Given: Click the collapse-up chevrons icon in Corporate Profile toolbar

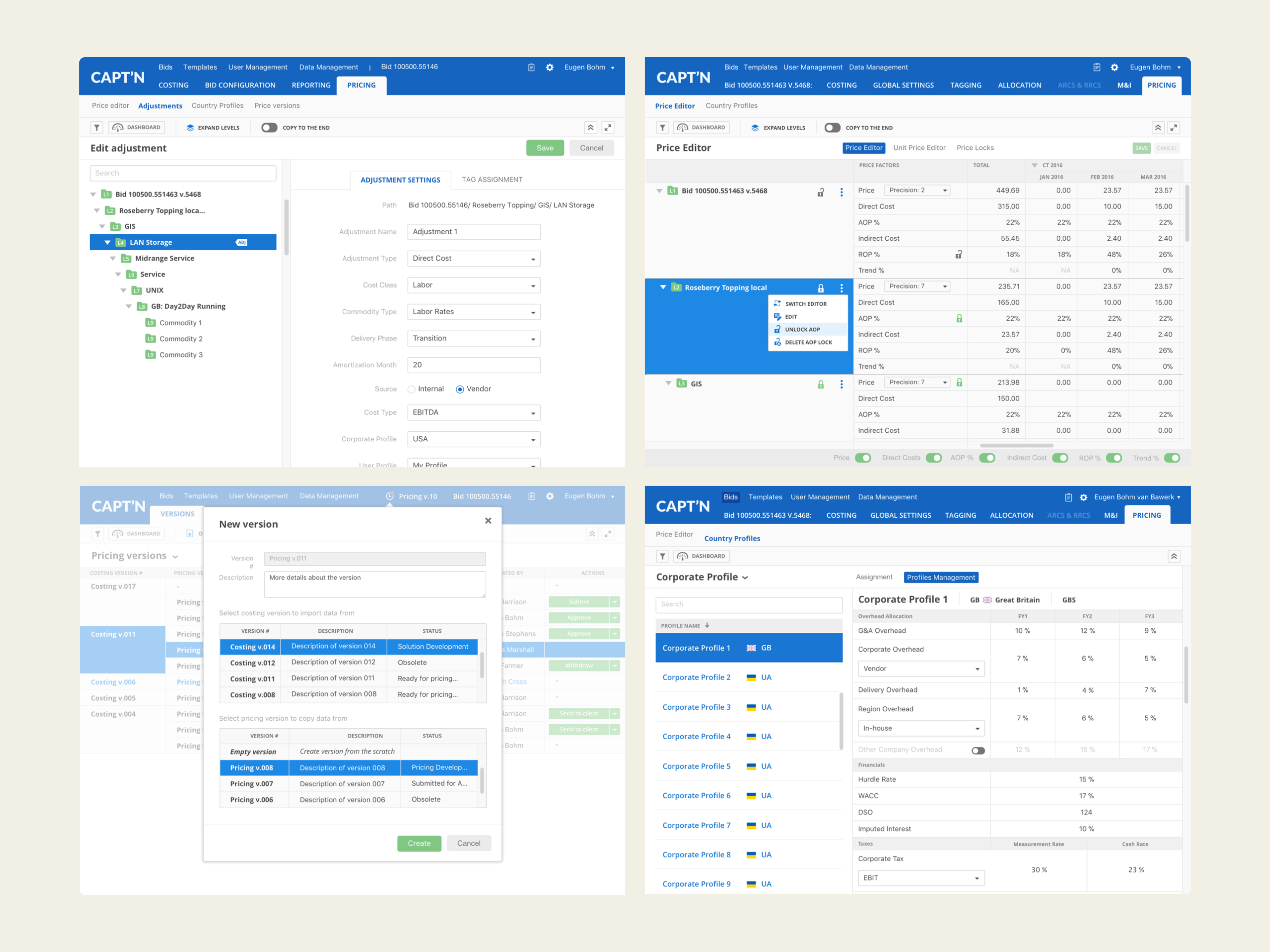Looking at the screenshot, I should coord(1173,556).
